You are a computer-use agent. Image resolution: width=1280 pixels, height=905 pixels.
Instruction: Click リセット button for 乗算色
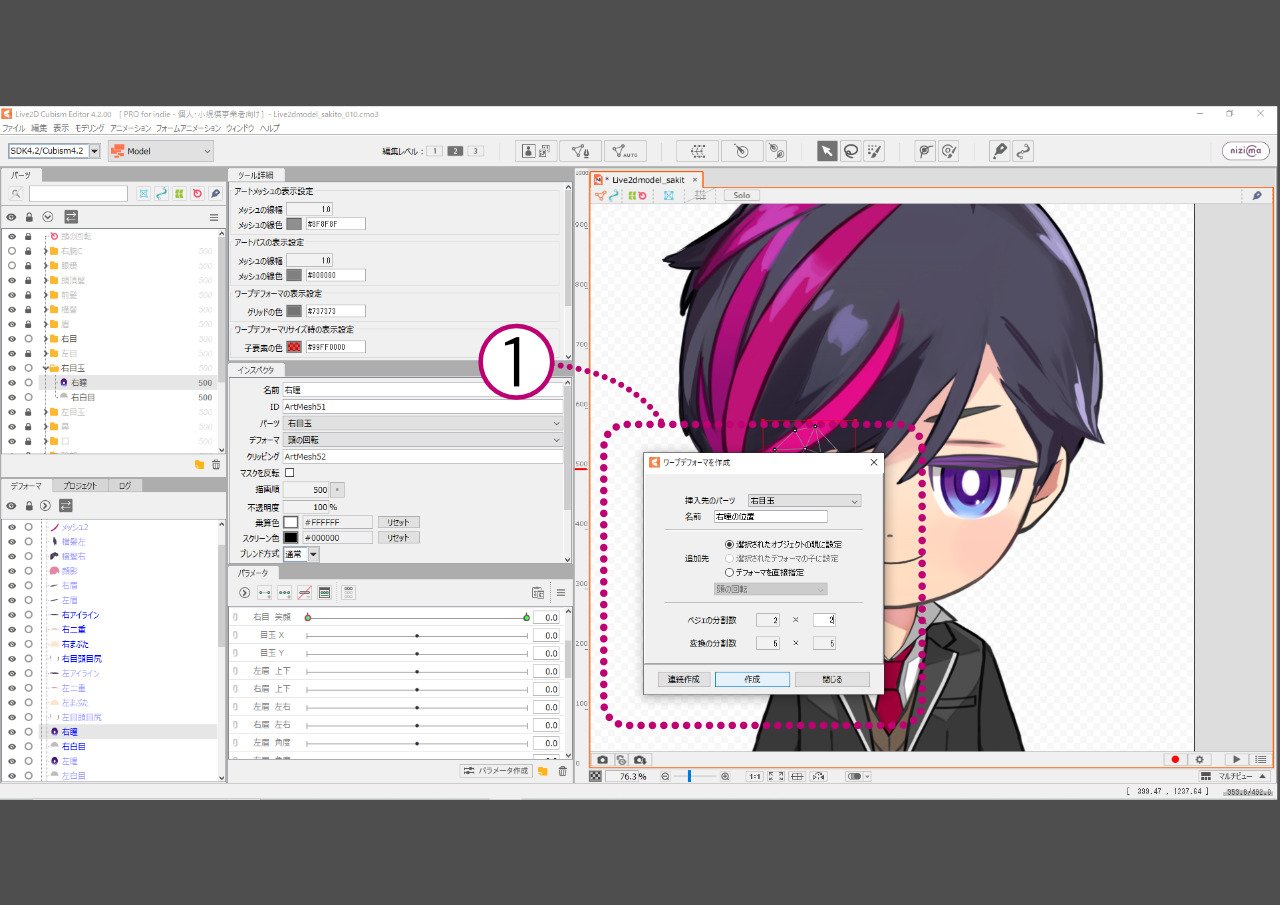[x=398, y=522]
